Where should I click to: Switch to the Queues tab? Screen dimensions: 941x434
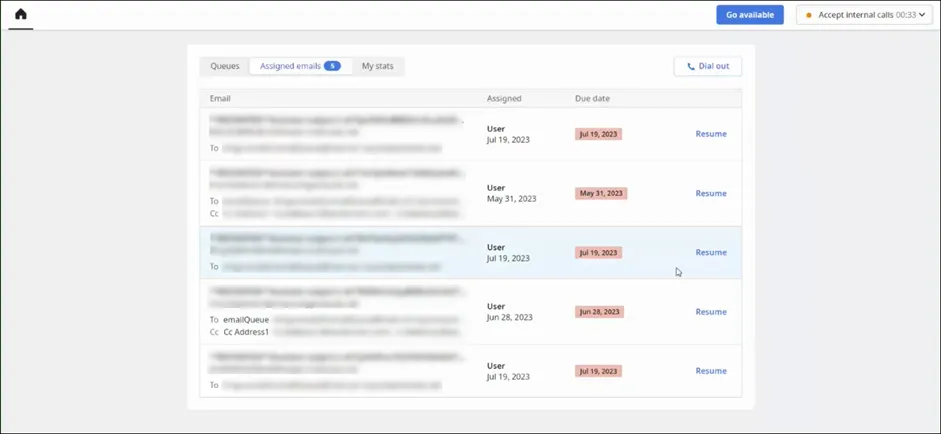(224, 66)
